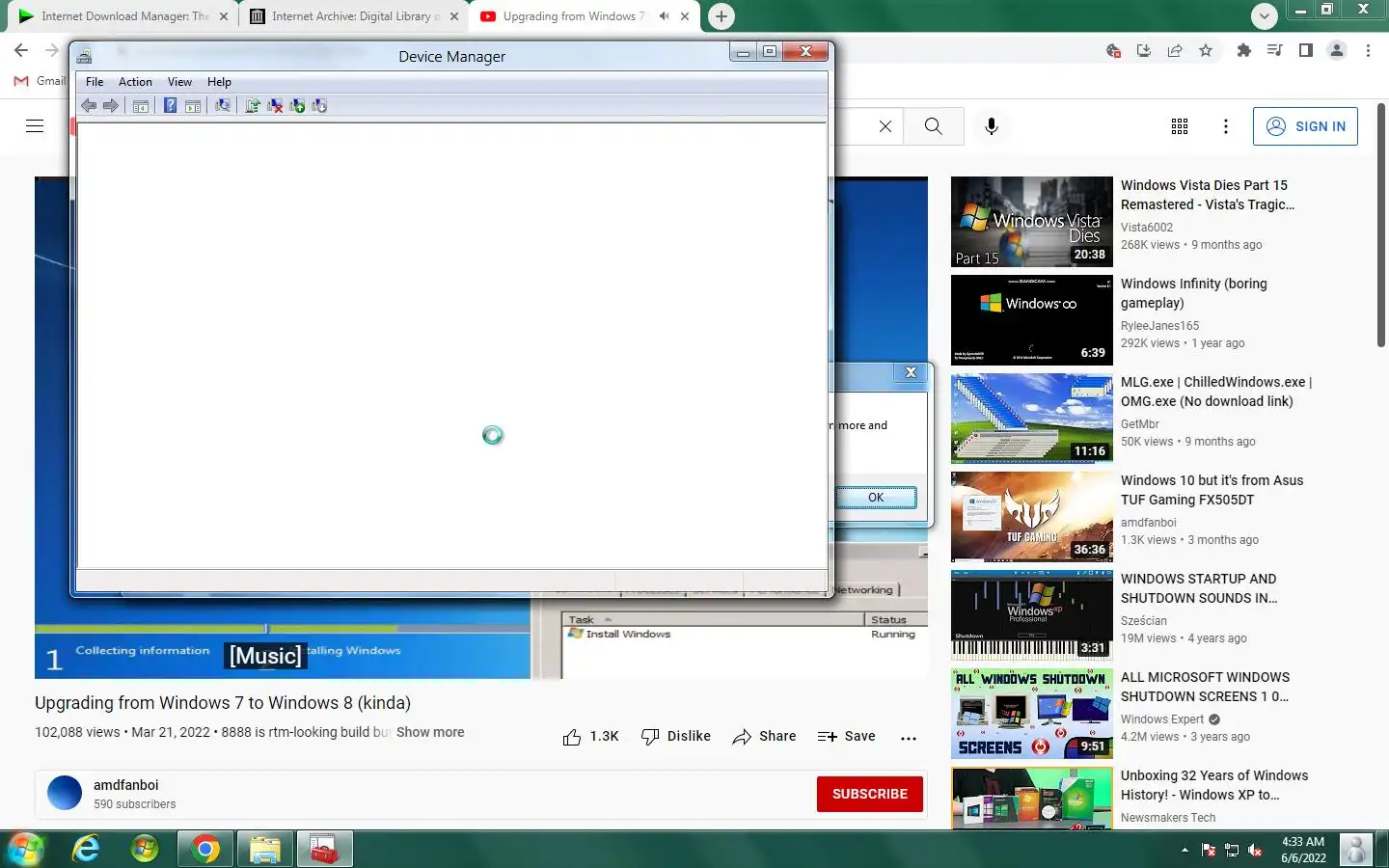Open amdfanboi channel avatar
This screenshot has width=1389, height=868.
pyautogui.click(x=65, y=793)
